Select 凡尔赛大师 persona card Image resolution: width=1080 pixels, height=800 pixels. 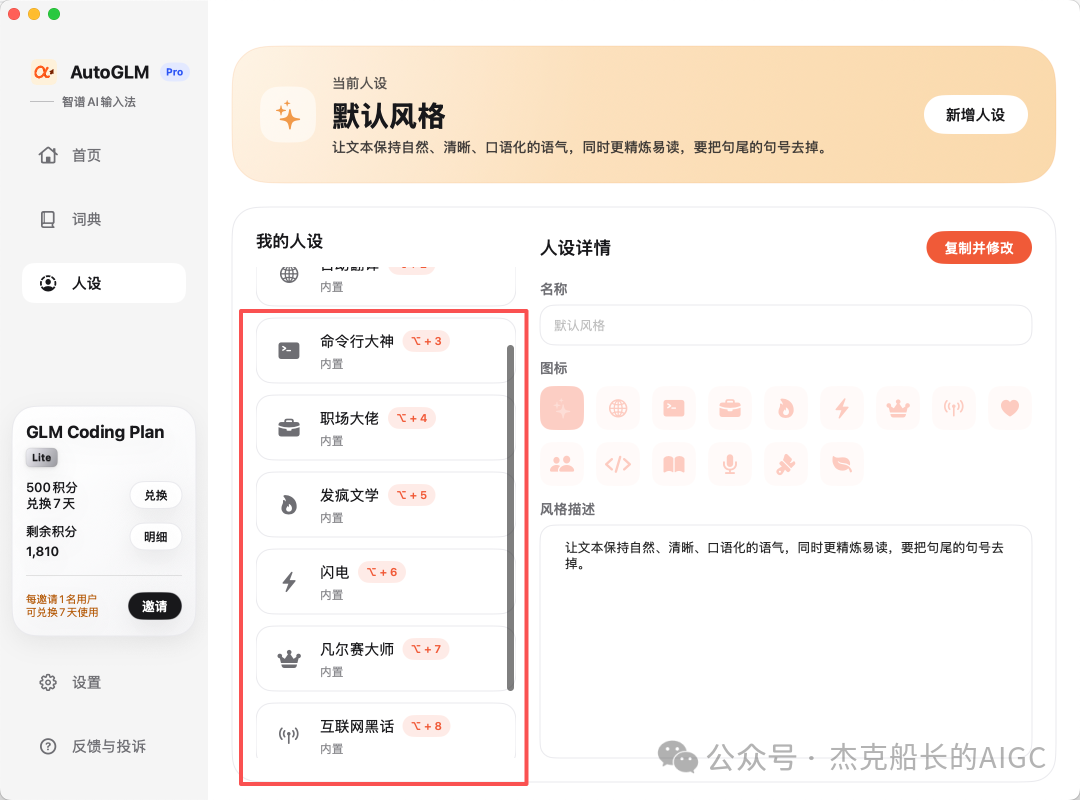point(385,659)
